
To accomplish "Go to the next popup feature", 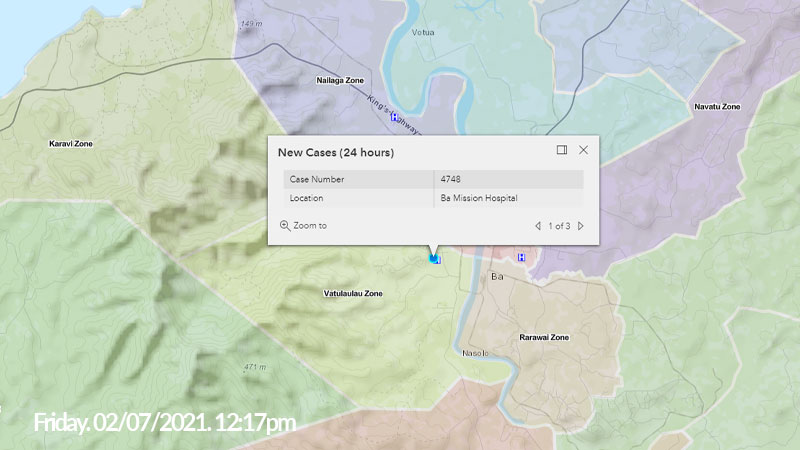I will 581,226.
